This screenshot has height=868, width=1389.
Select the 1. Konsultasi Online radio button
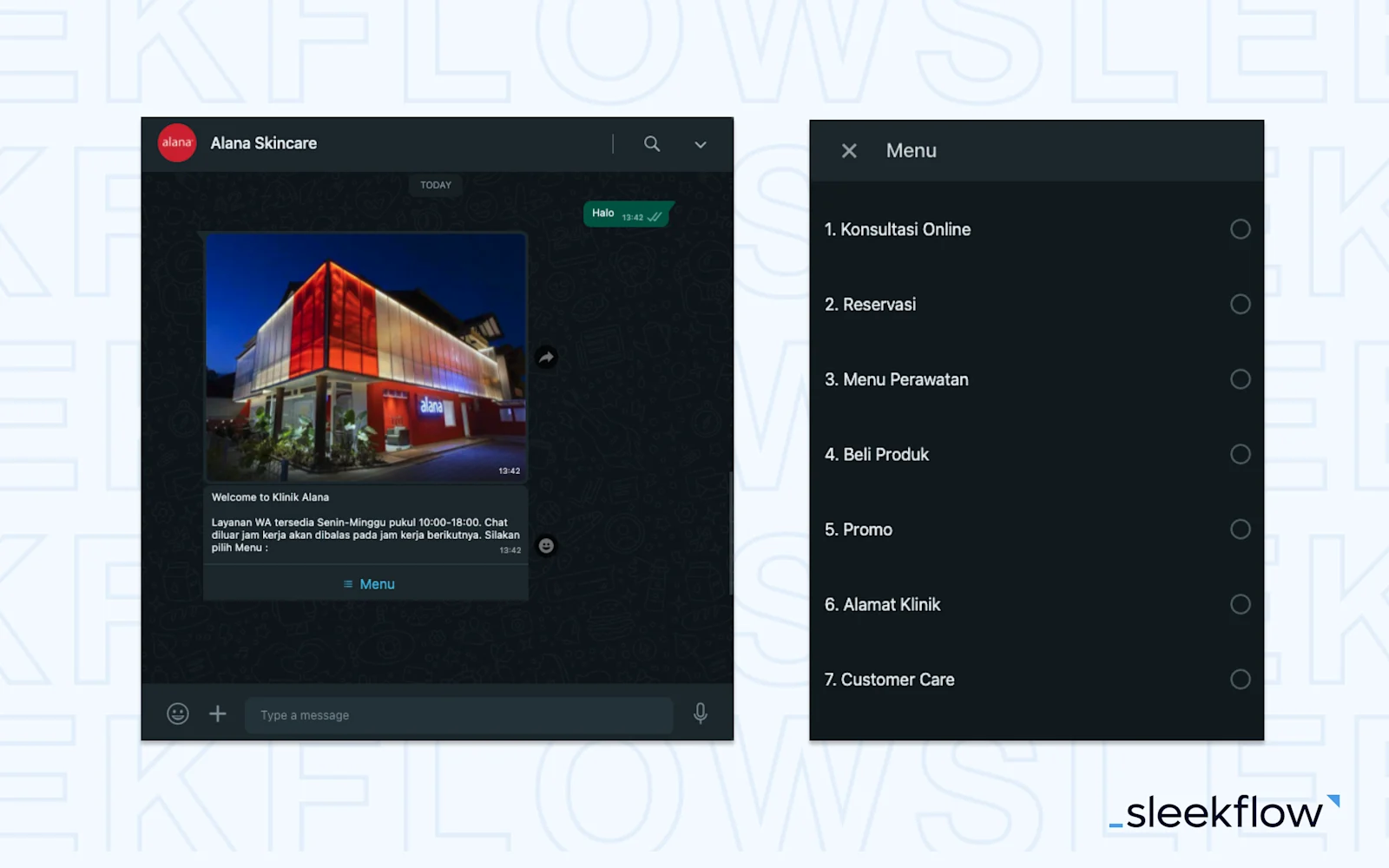1241,229
